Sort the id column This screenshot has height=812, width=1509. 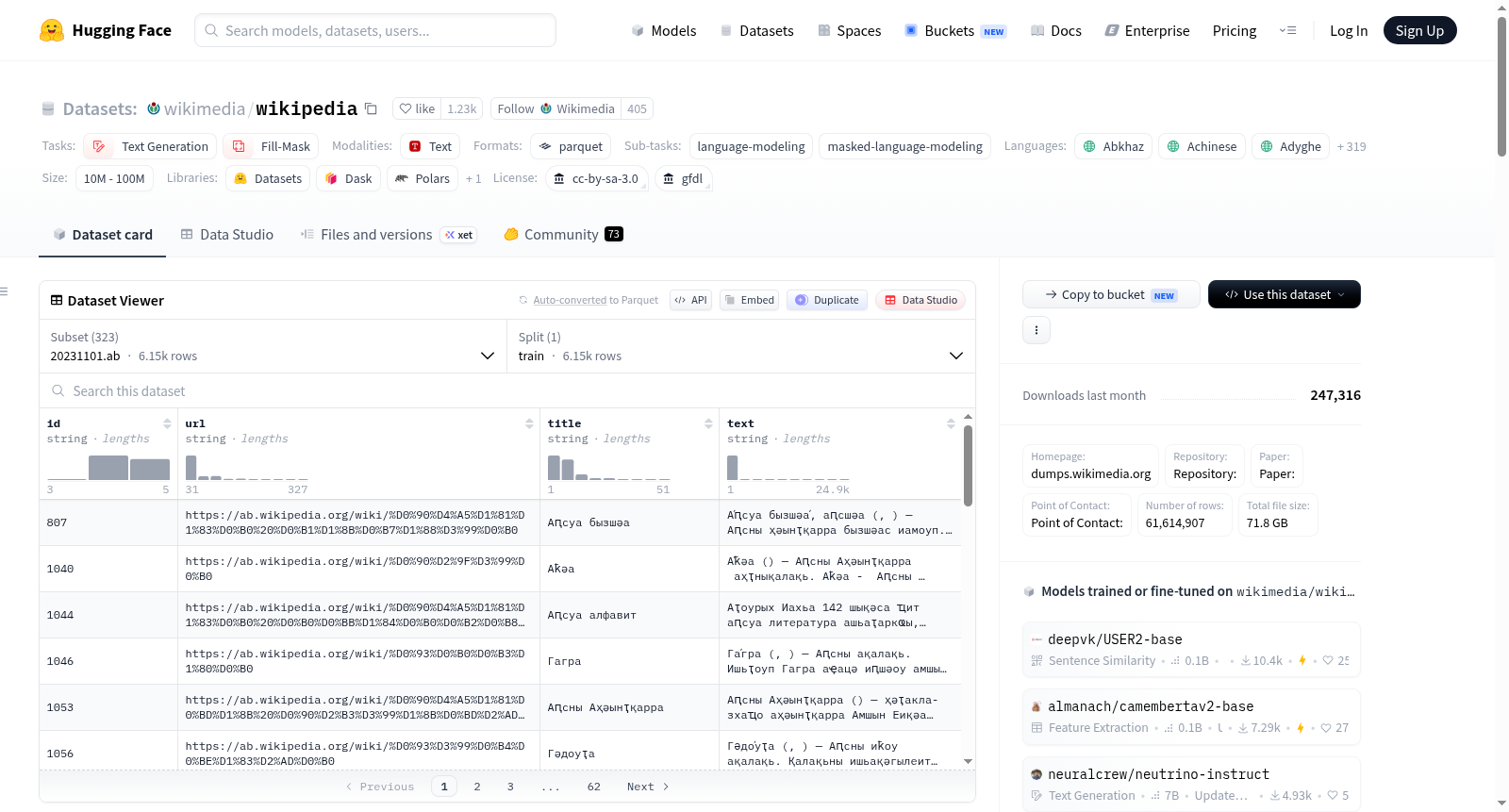click(167, 423)
